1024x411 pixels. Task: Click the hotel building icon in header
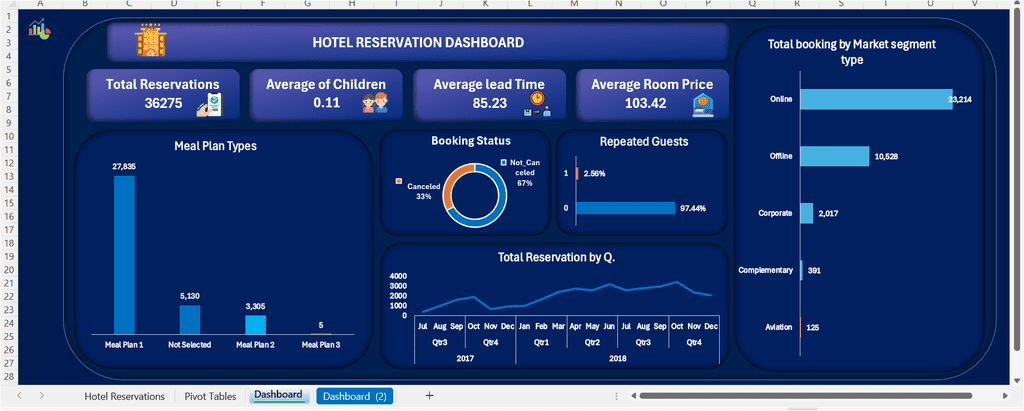(x=151, y=41)
